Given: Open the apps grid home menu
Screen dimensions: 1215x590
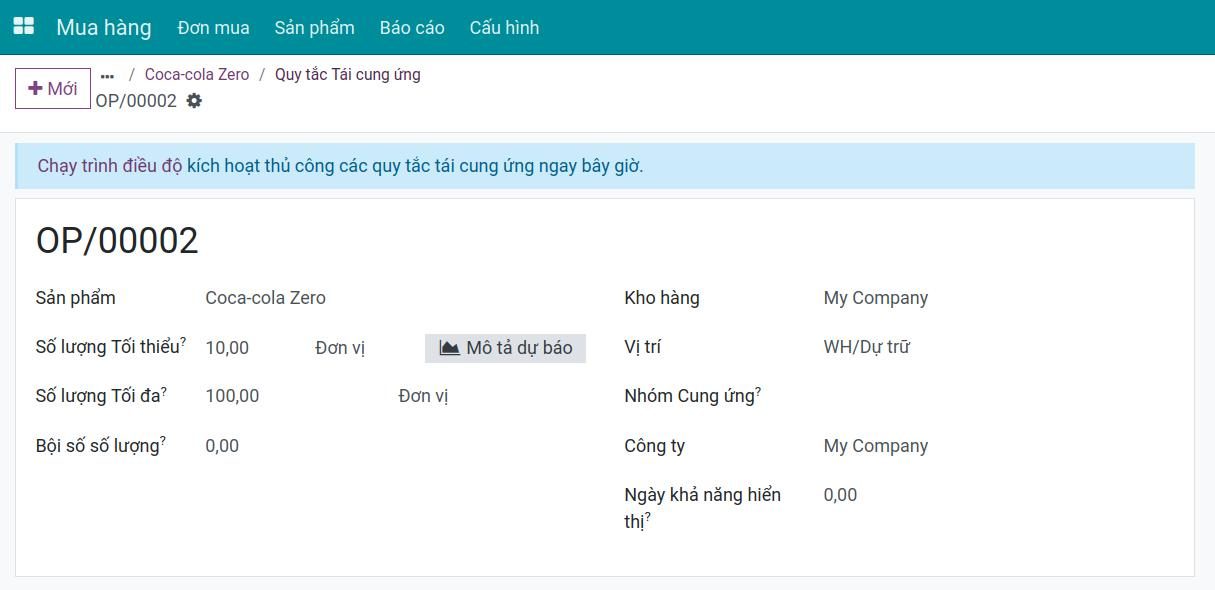Looking at the screenshot, I should [x=23, y=27].
